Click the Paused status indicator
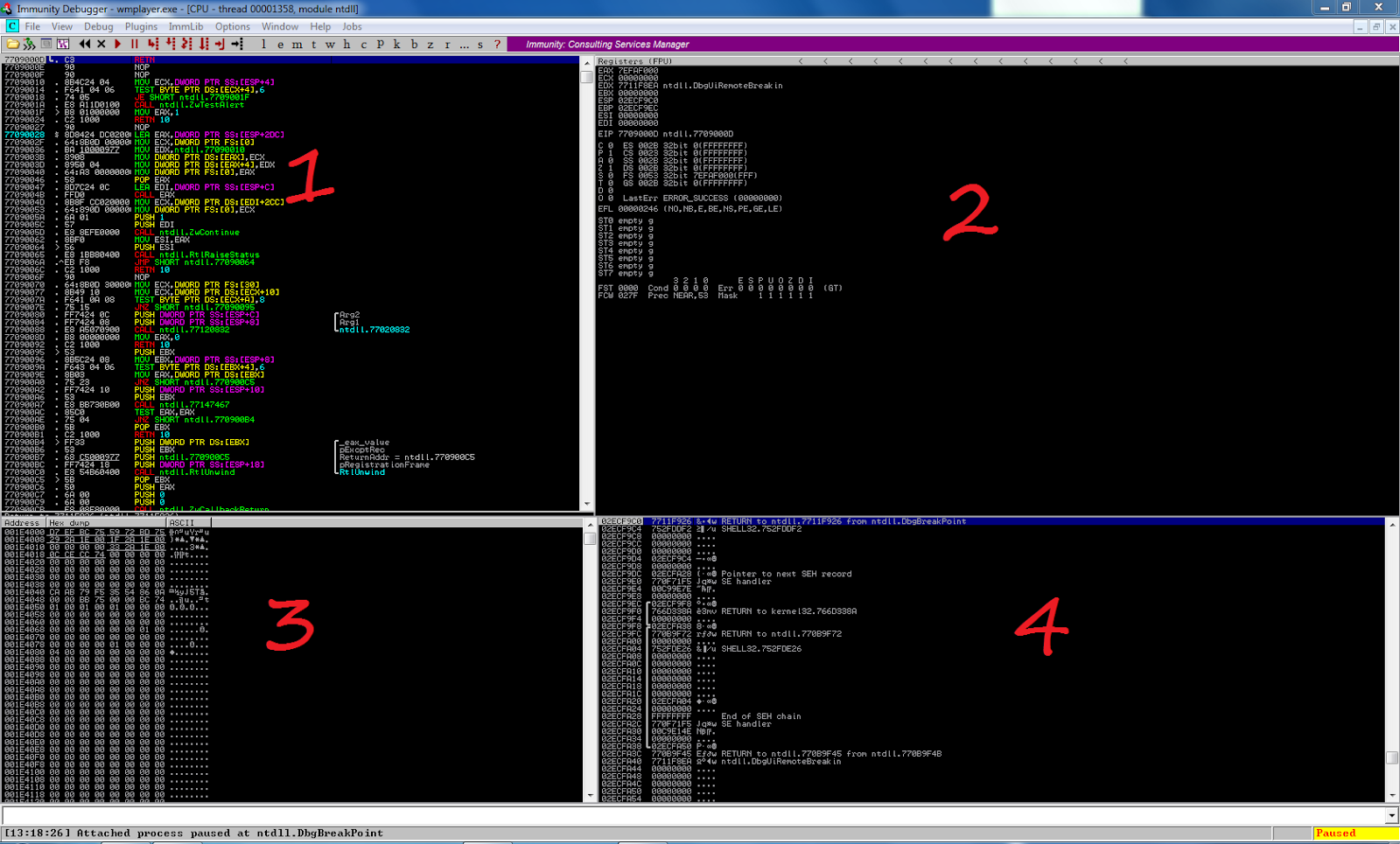 [1333, 833]
